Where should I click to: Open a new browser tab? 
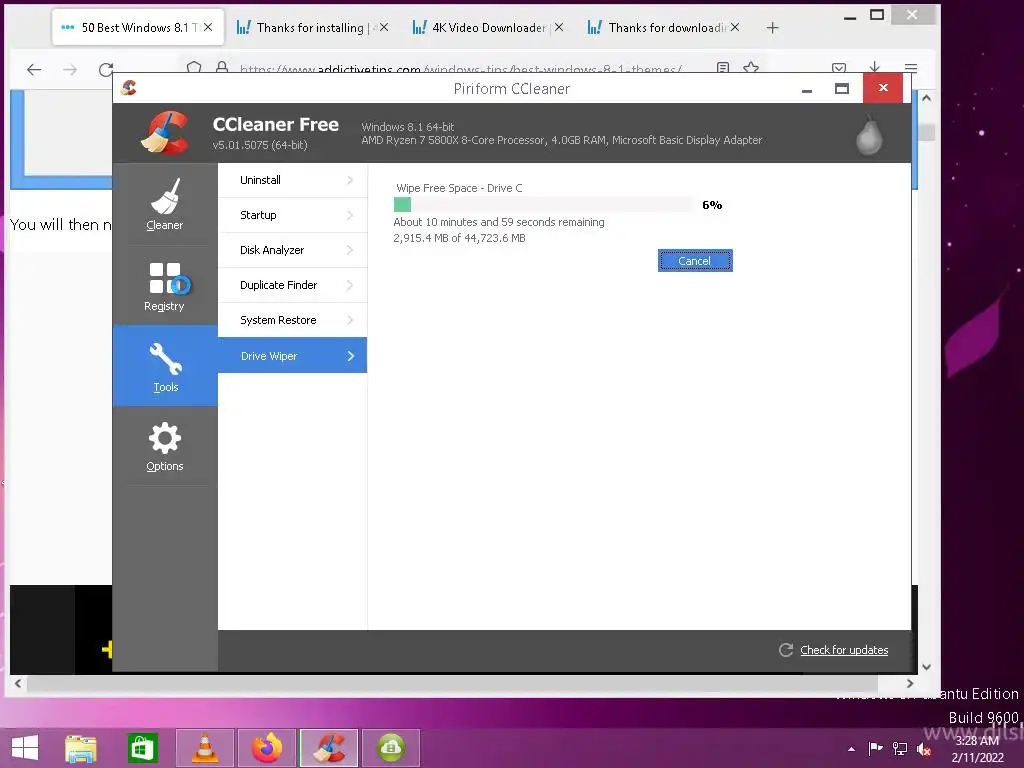point(773,27)
